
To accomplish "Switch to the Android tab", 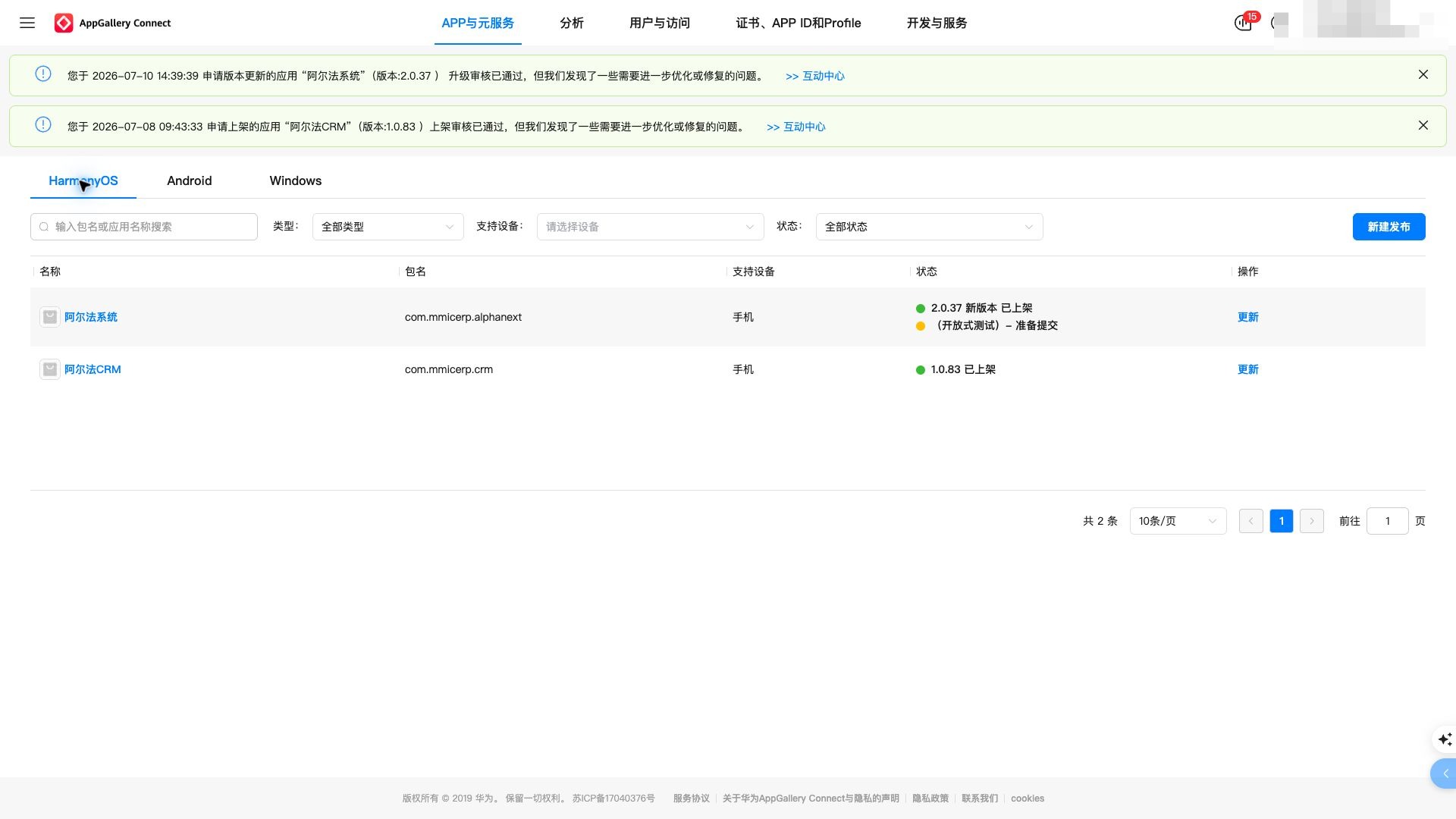I will pyautogui.click(x=190, y=180).
